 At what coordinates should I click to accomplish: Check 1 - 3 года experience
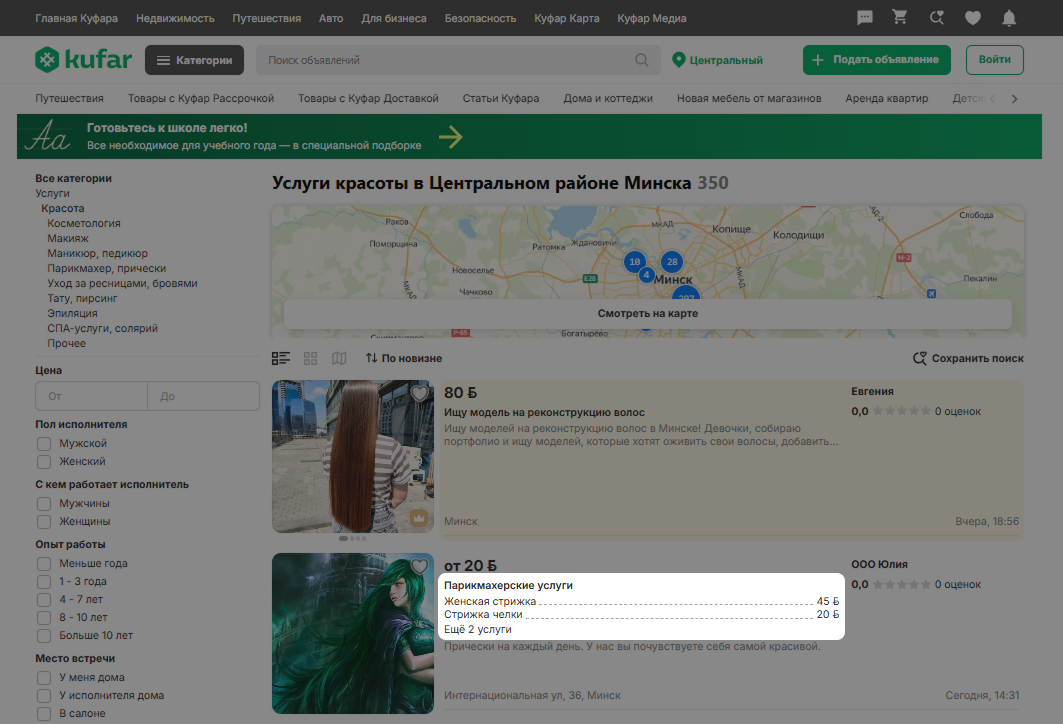tap(44, 582)
